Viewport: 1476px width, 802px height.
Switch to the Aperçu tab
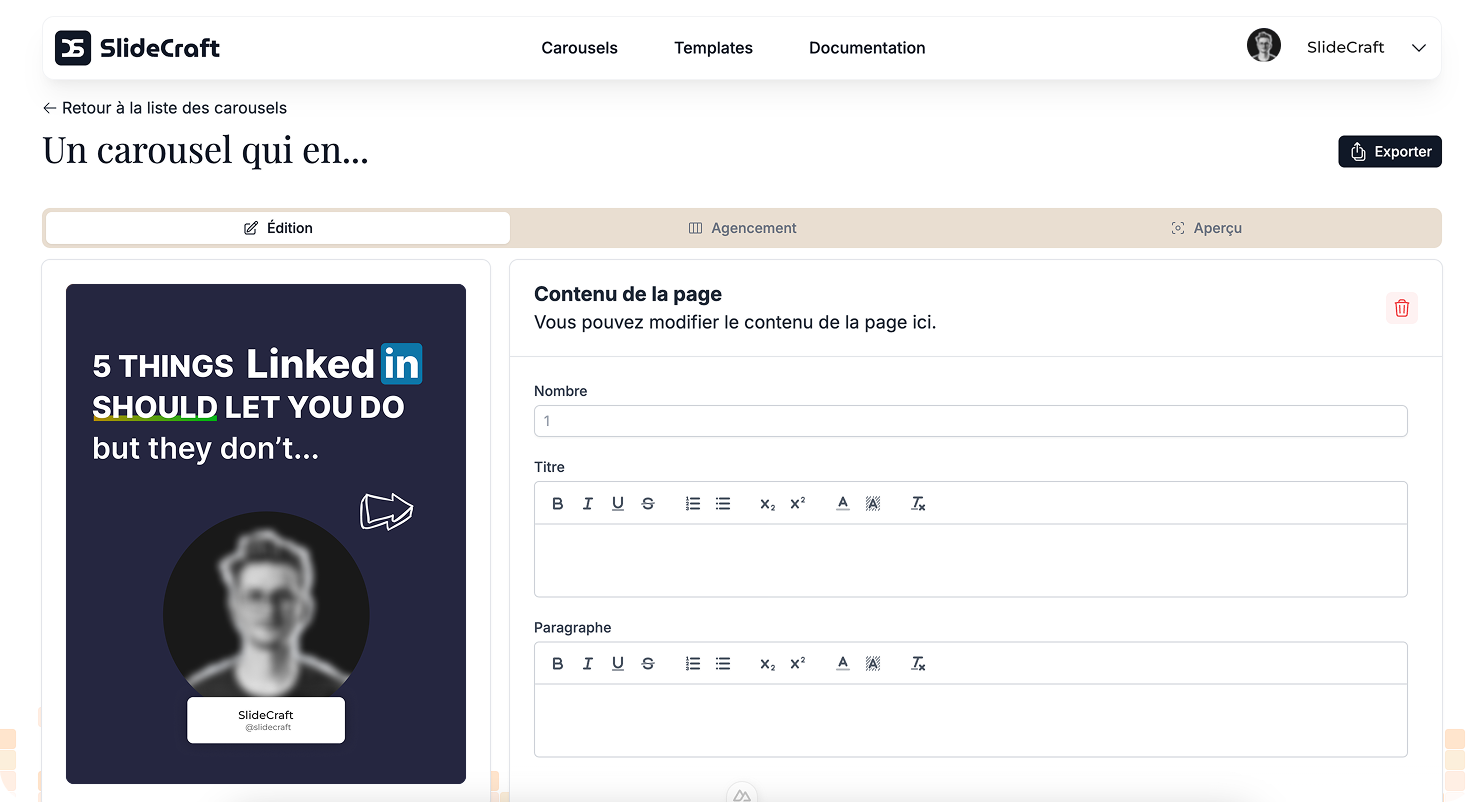(1206, 228)
